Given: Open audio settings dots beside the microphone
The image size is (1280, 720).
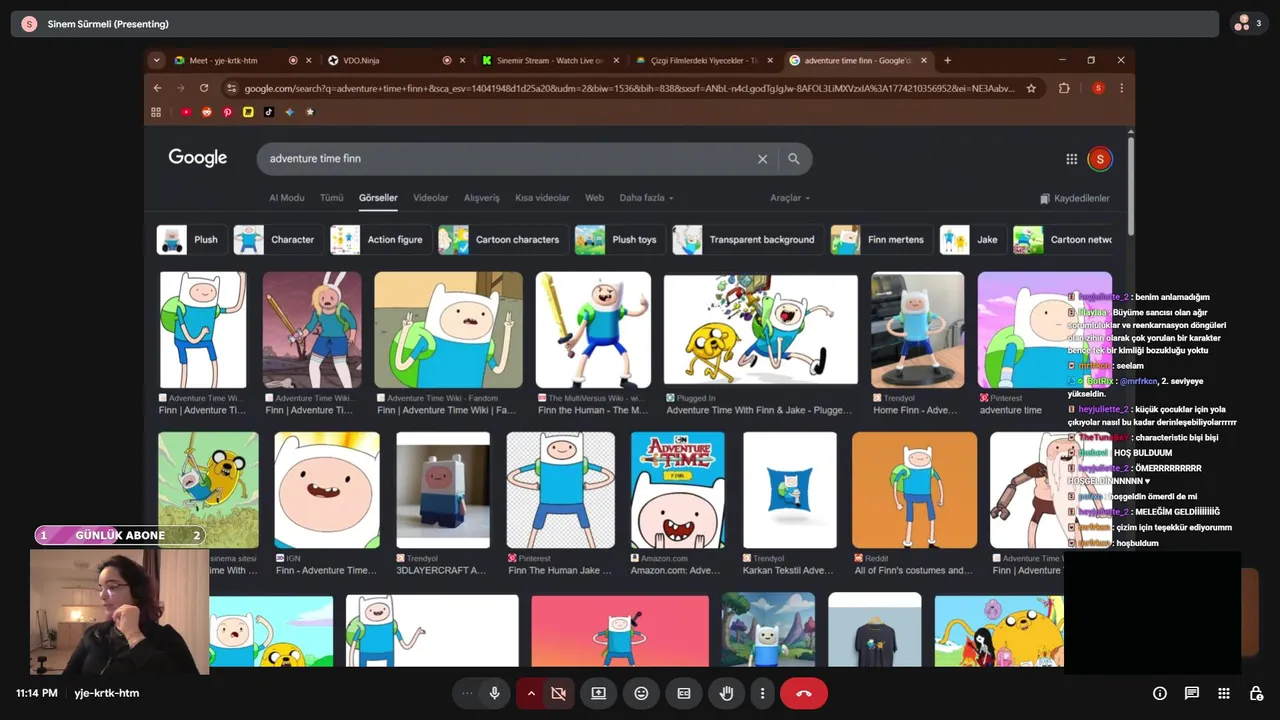Looking at the screenshot, I should tap(467, 693).
